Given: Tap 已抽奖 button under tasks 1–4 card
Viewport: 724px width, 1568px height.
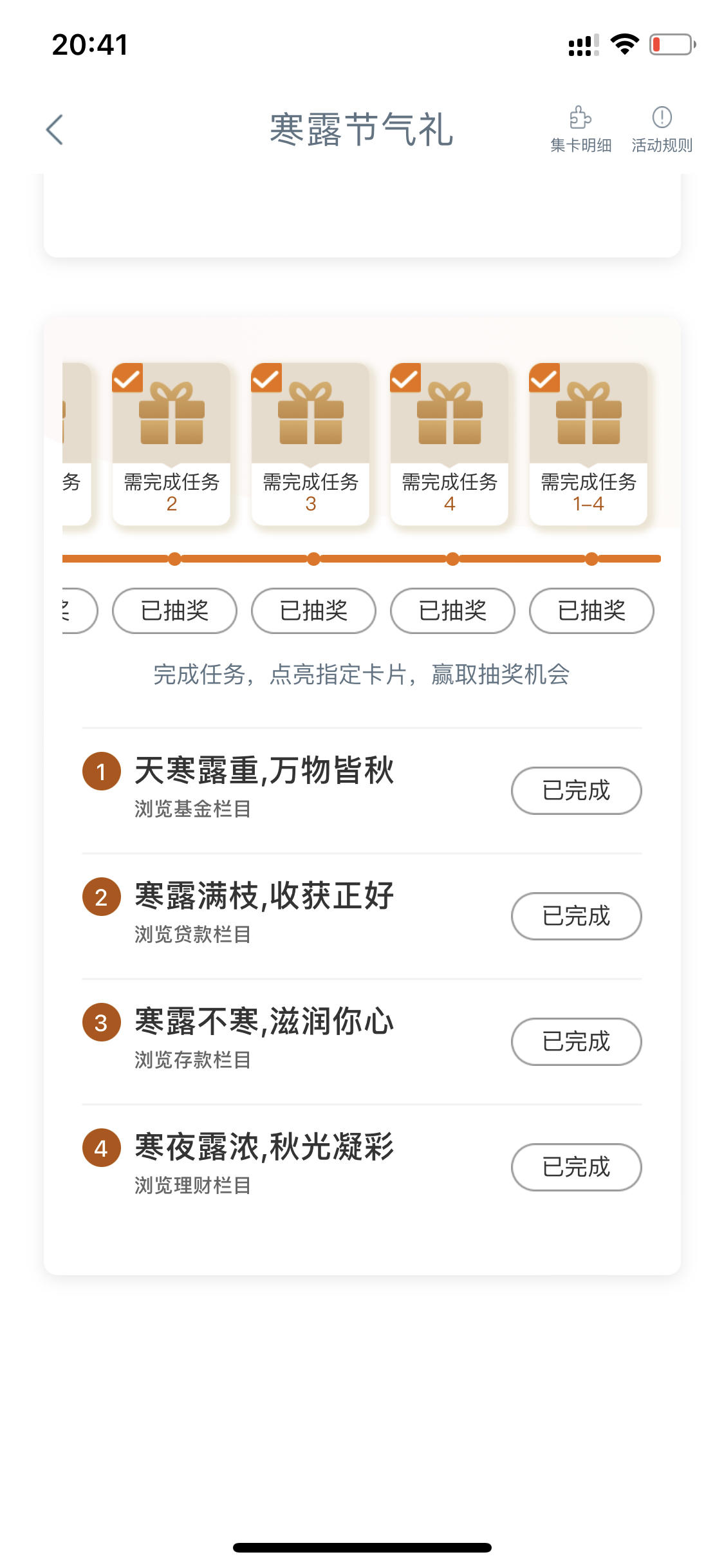Looking at the screenshot, I should [591, 611].
